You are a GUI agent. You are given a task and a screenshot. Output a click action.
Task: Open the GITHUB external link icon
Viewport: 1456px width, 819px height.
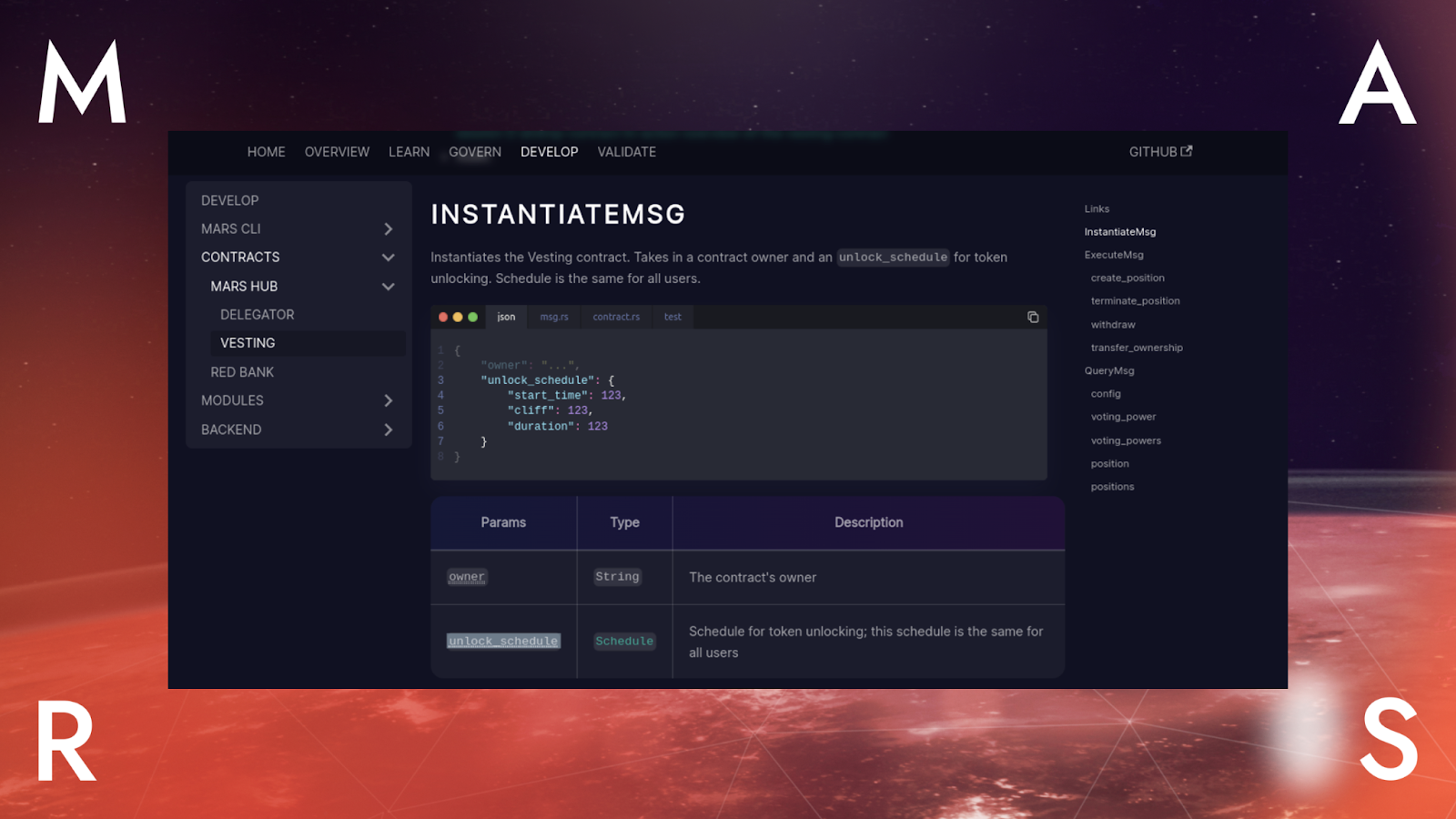click(x=1187, y=151)
